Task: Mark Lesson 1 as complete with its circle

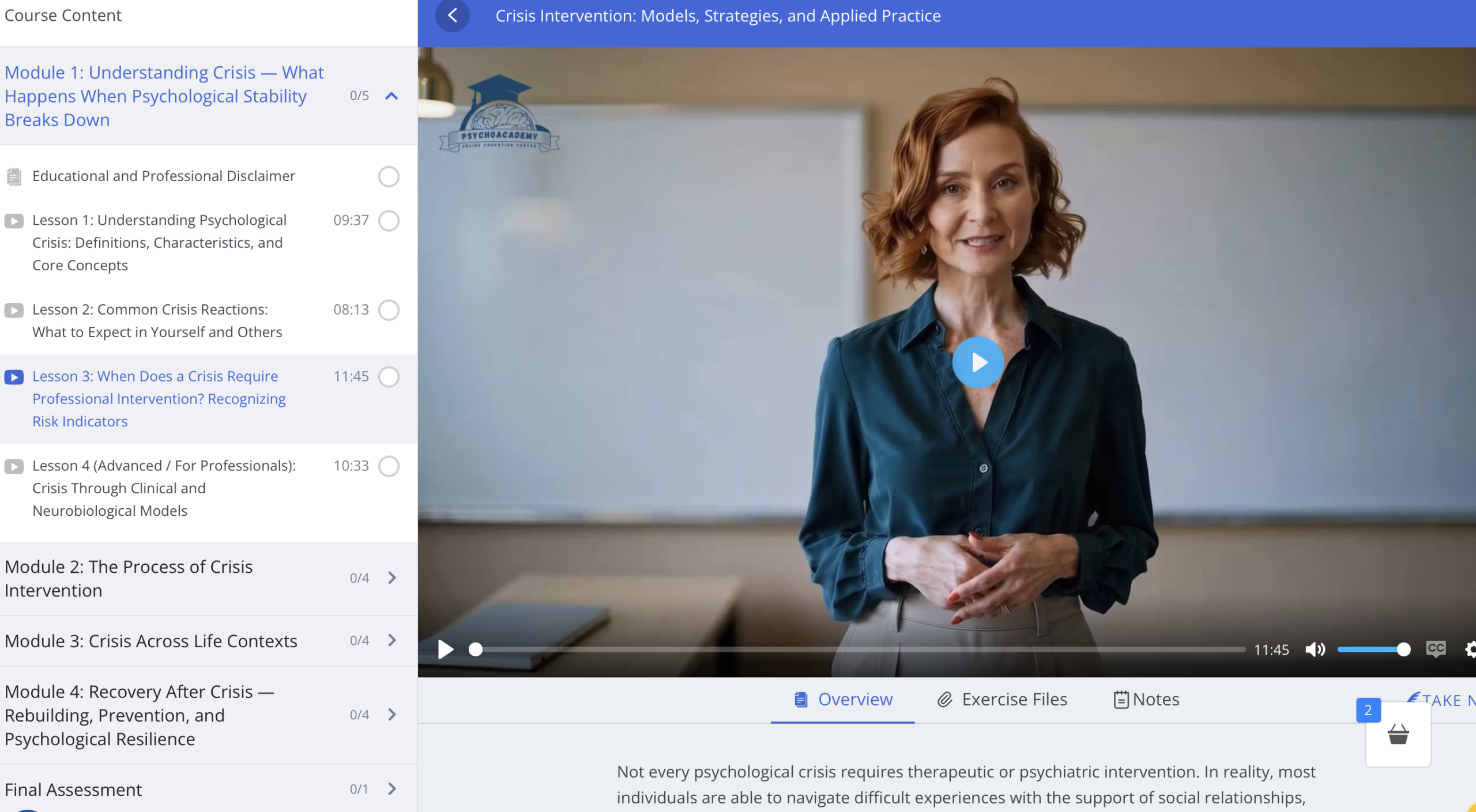Action: (x=389, y=221)
